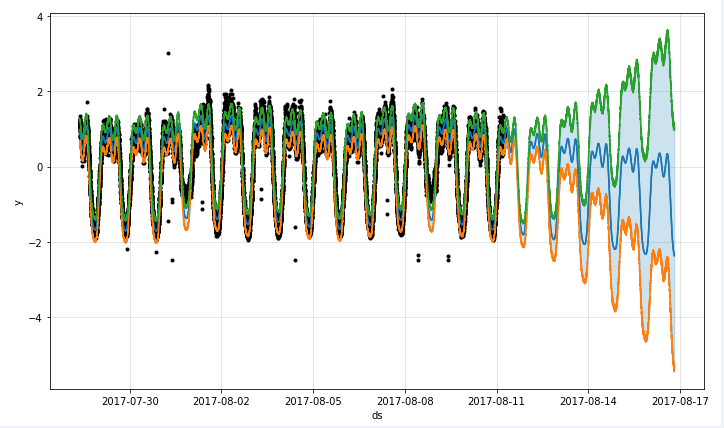Click the "y" y-axis title
This screenshot has height=428, width=724.
pyautogui.click(x=18, y=201)
